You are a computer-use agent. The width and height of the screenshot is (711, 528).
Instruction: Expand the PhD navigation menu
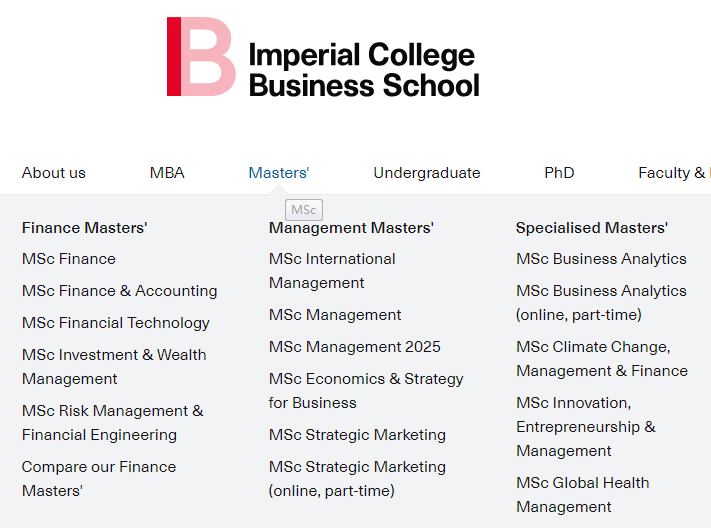coord(559,173)
